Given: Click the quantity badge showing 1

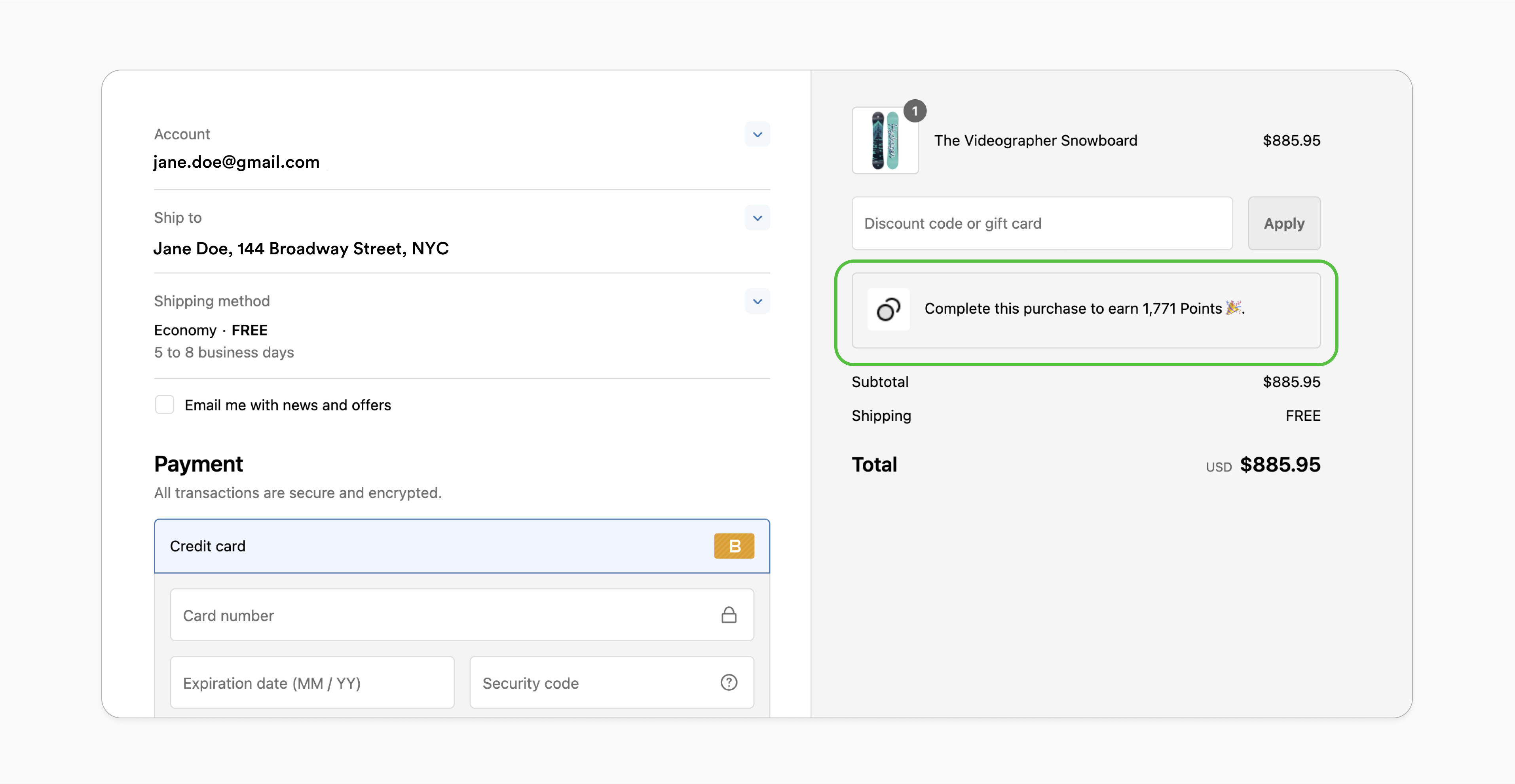Looking at the screenshot, I should [915, 111].
